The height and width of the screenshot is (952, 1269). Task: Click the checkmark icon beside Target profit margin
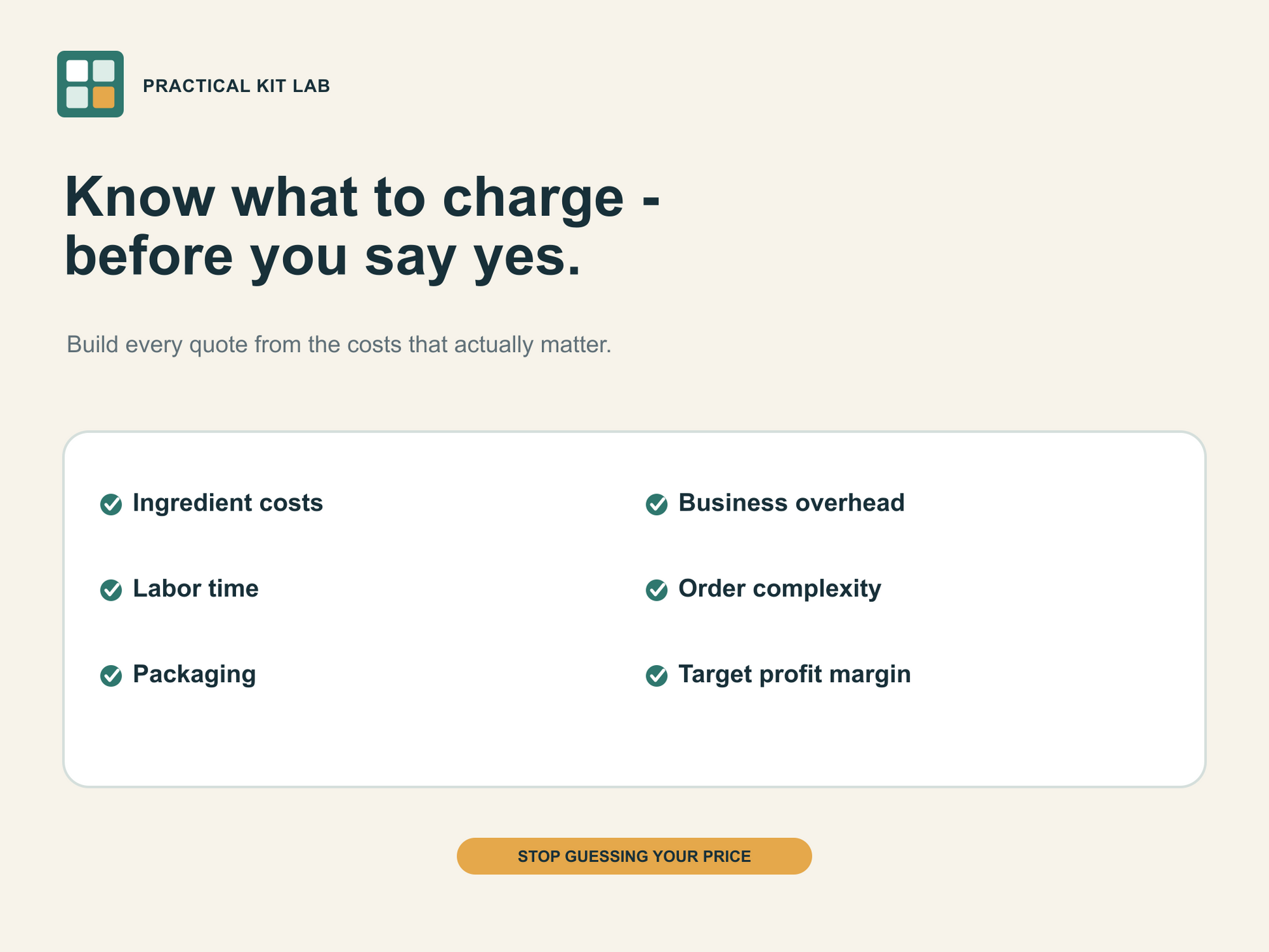click(x=657, y=676)
